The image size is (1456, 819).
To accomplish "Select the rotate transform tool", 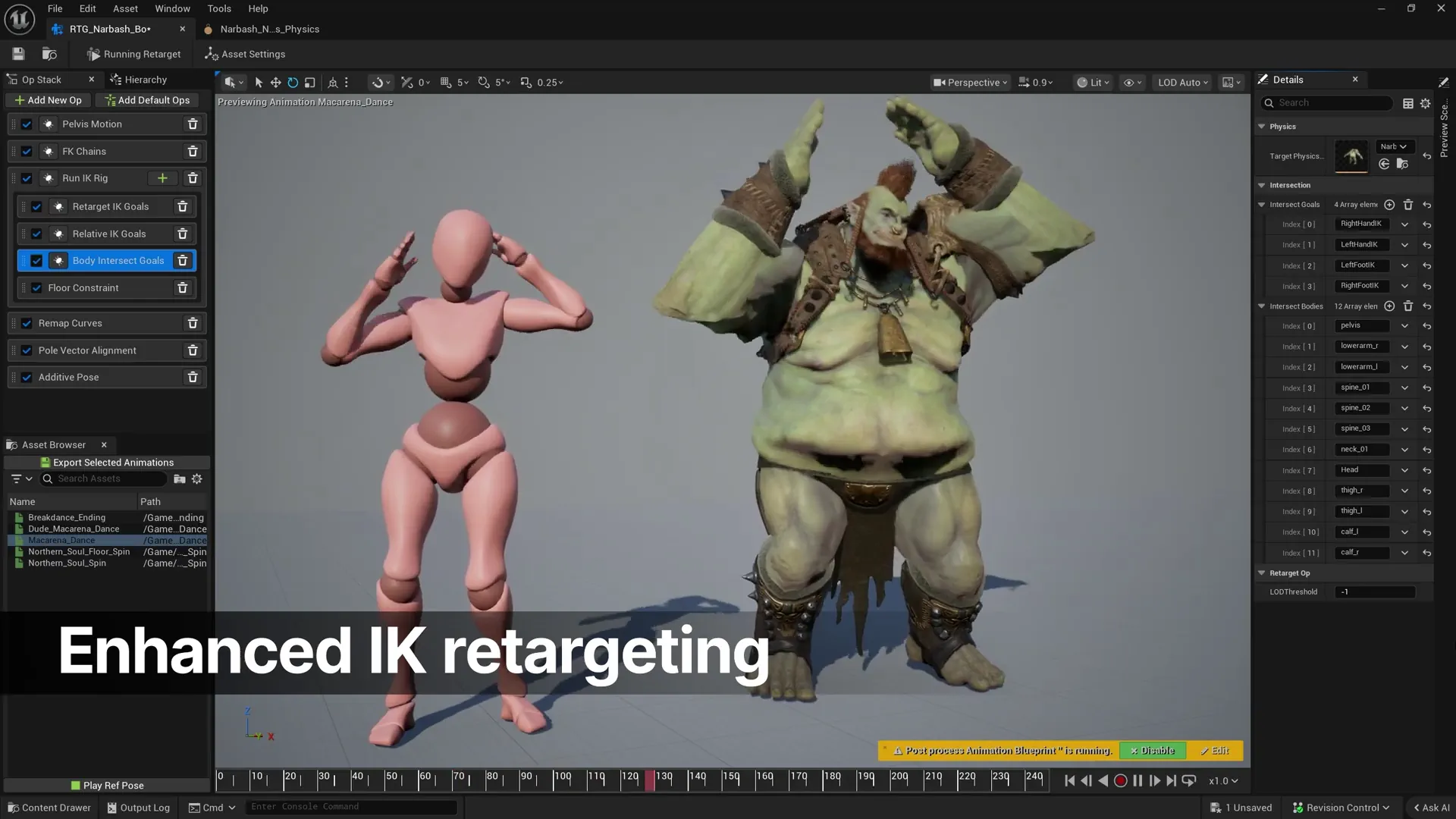I will coord(293,83).
